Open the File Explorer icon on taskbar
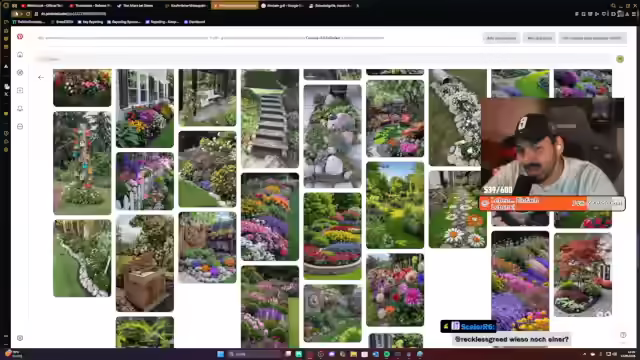 pos(353,354)
